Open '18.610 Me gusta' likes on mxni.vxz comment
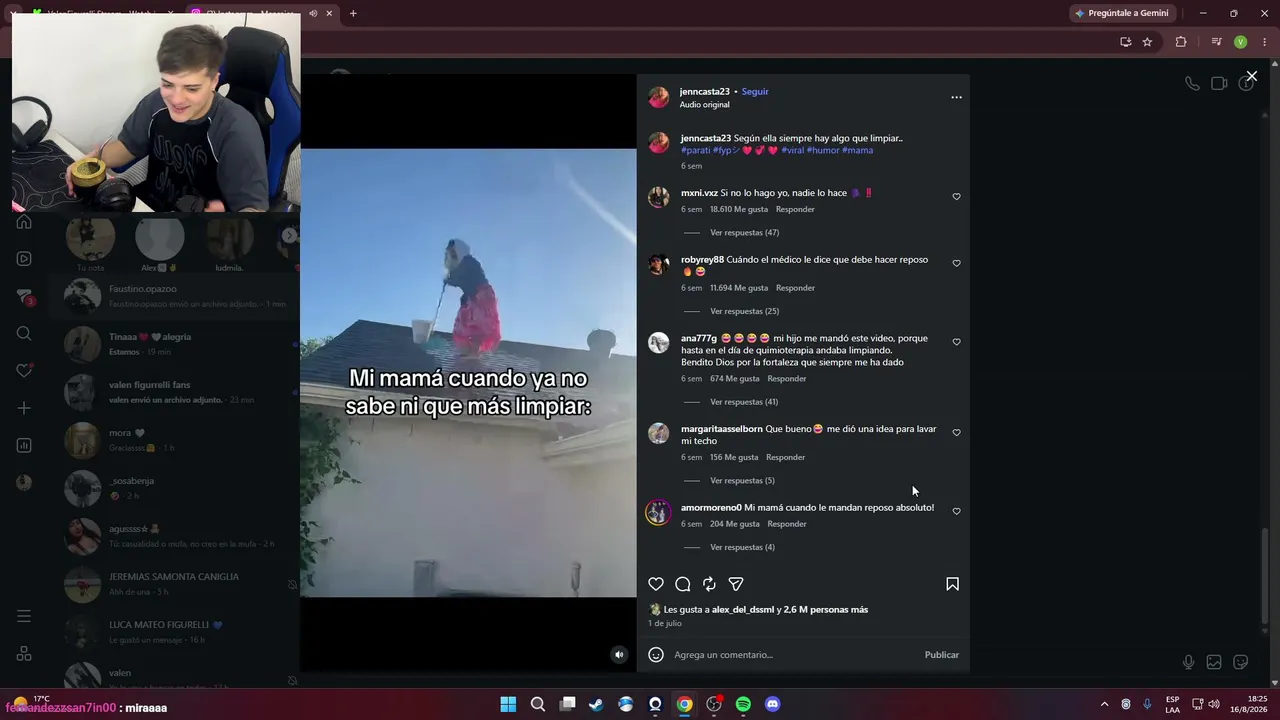 click(x=739, y=209)
